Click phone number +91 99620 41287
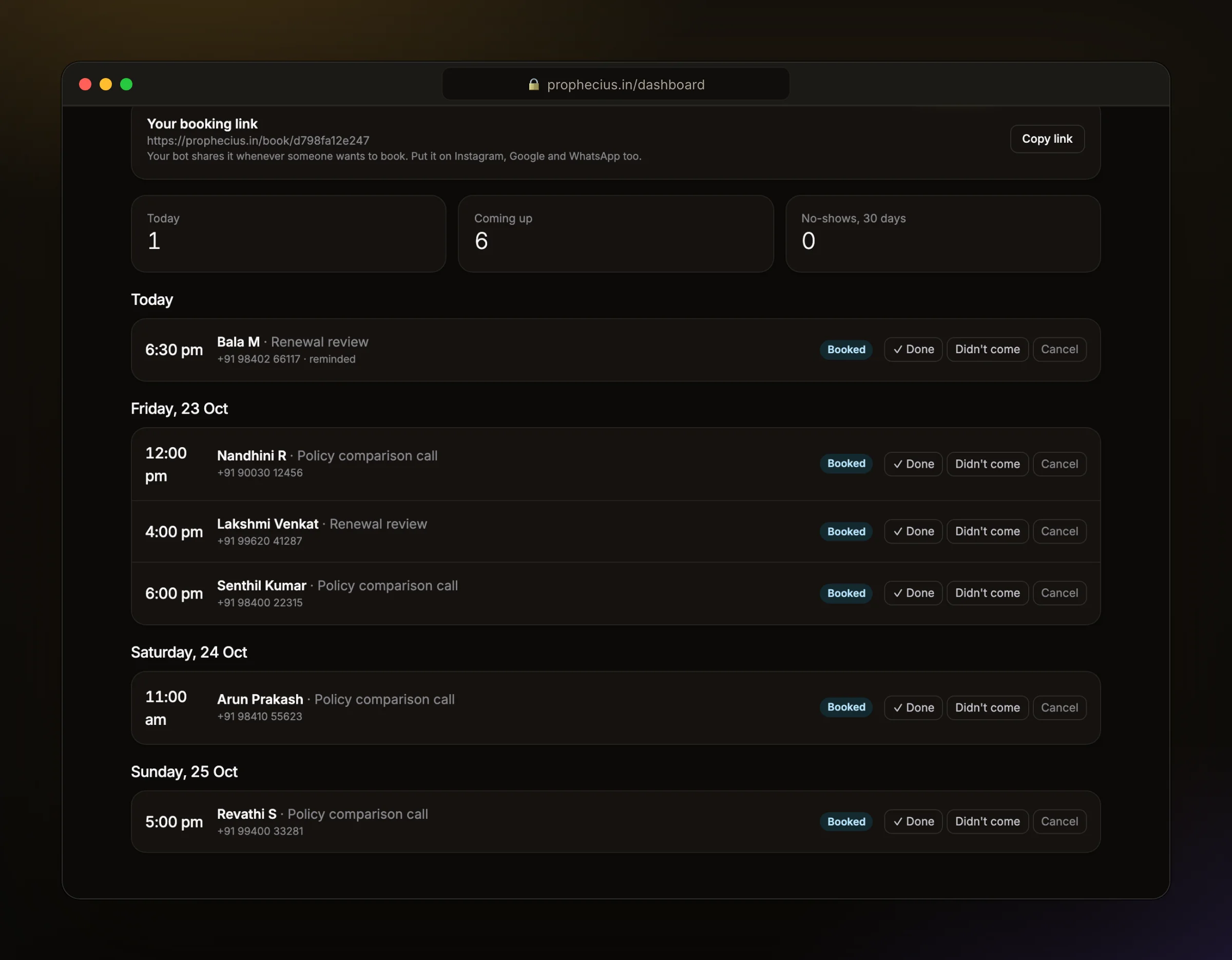Viewport: 1232px width, 960px height. click(259, 541)
